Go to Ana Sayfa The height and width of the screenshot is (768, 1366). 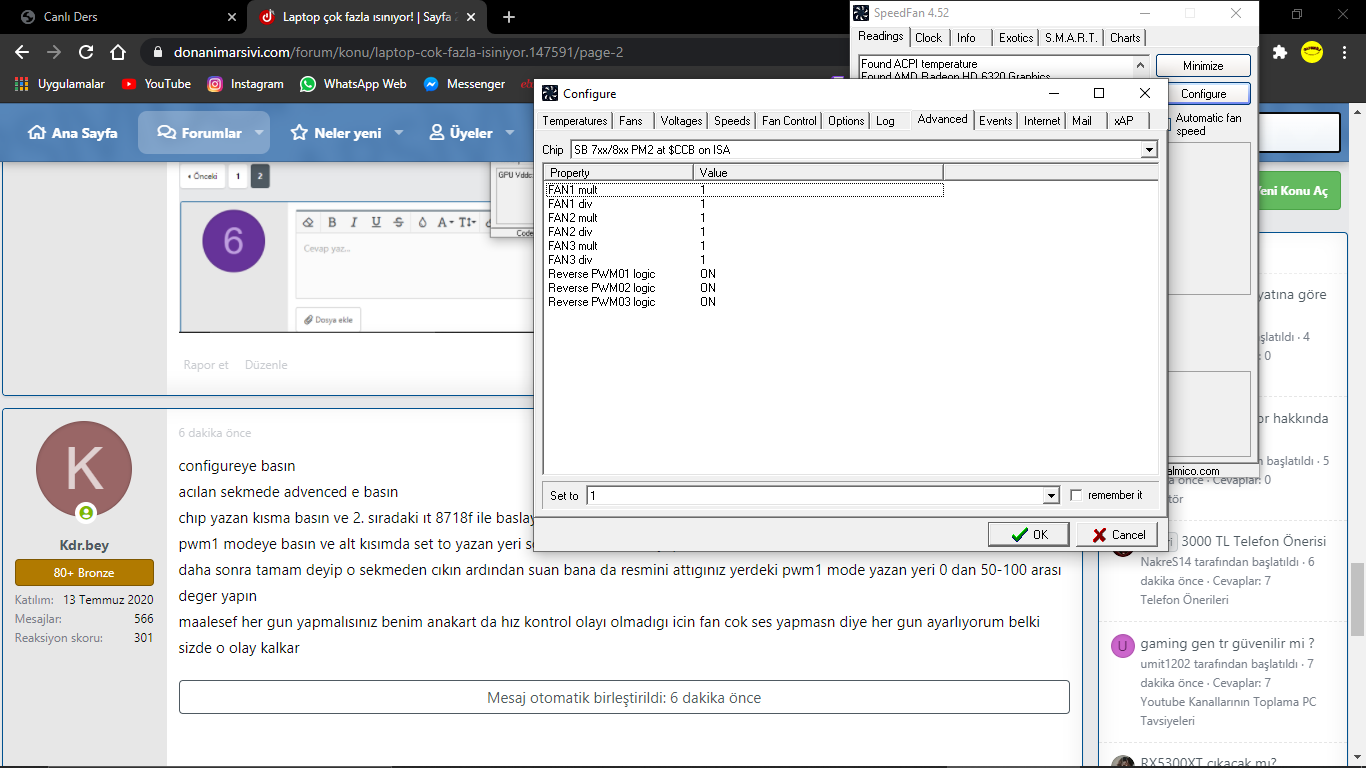point(73,133)
